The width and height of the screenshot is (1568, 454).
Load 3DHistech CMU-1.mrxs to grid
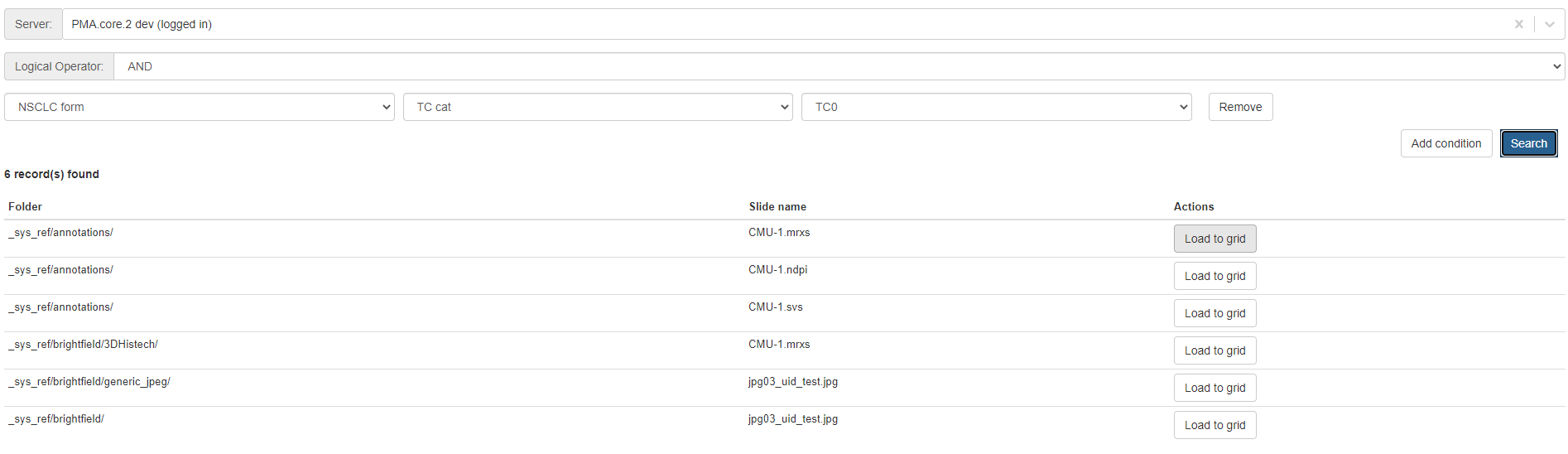click(1214, 350)
